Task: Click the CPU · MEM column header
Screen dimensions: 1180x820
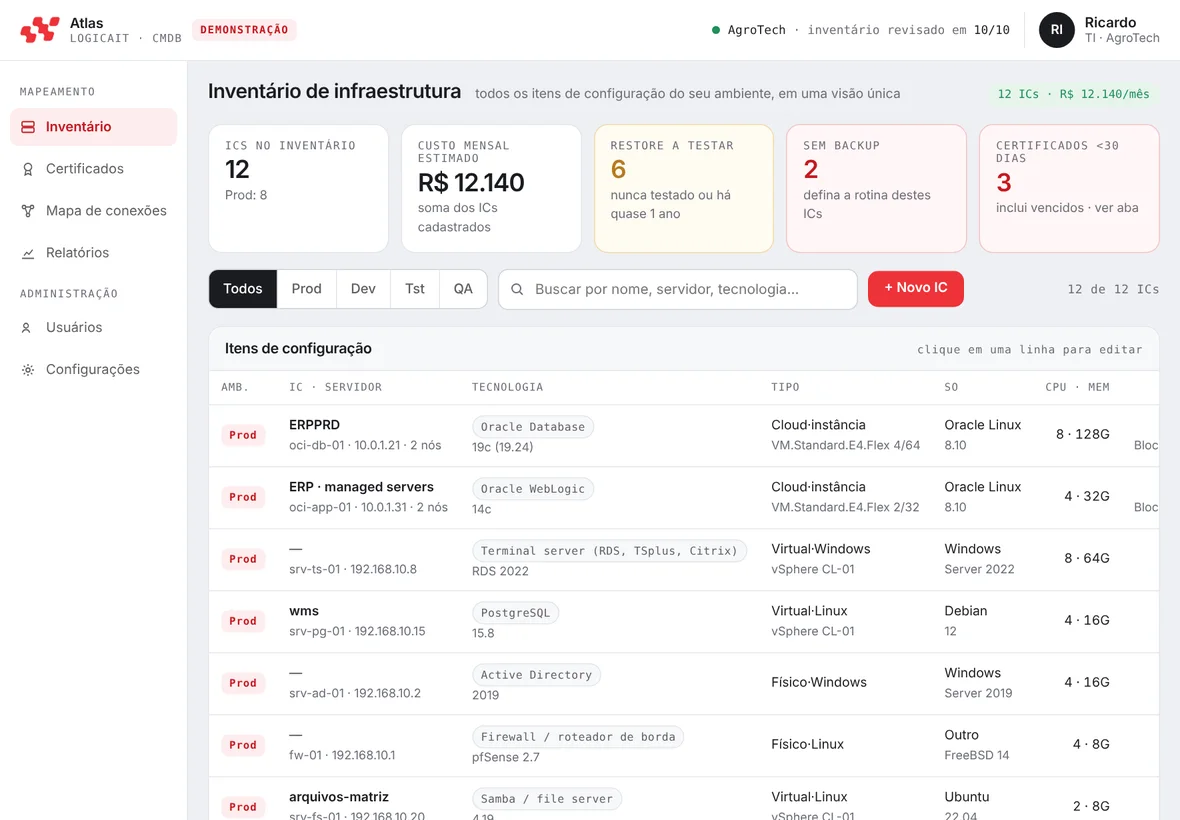Action: click(x=1077, y=387)
